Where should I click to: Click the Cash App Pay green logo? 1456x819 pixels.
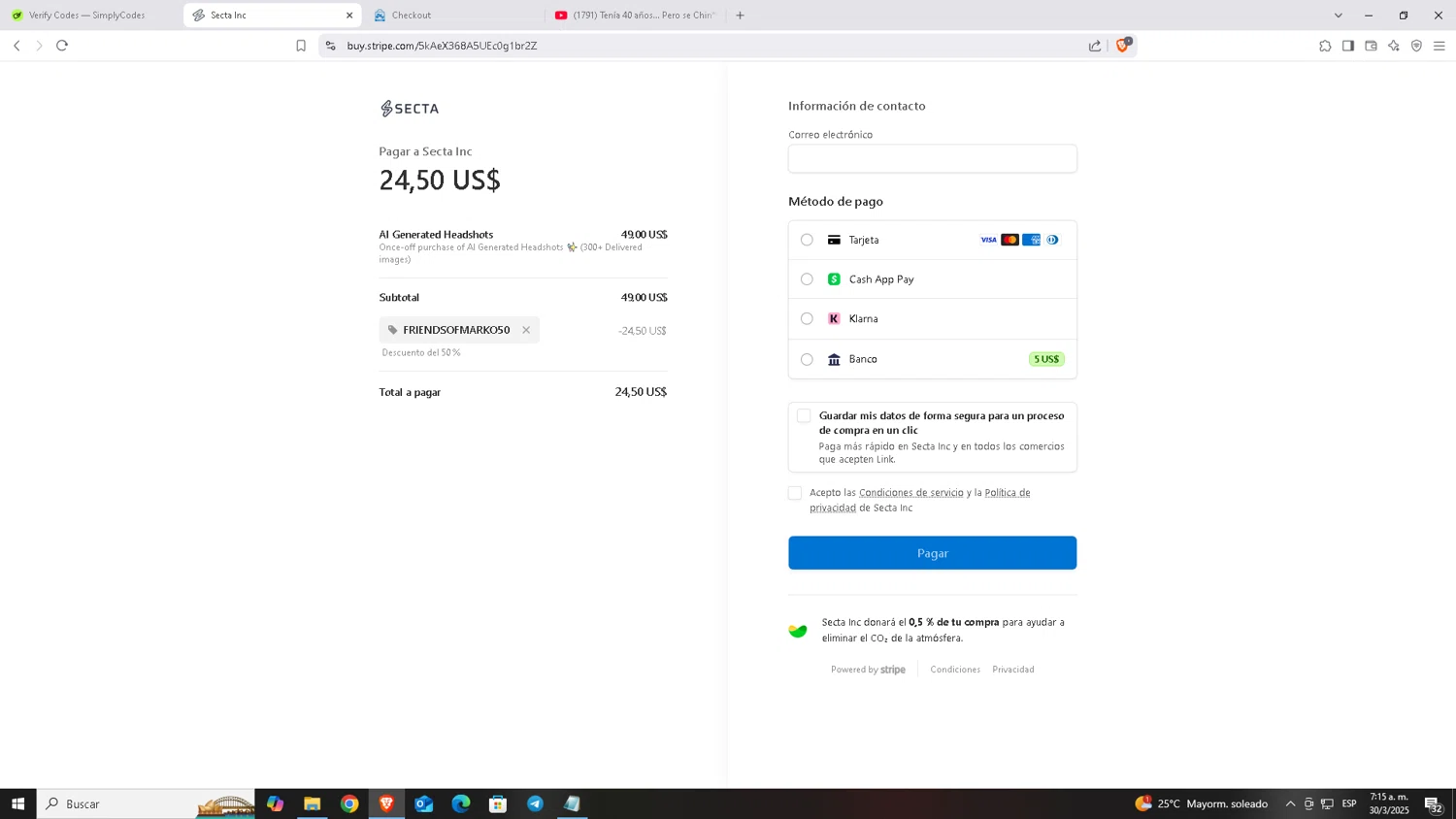(x=834, y=279)
